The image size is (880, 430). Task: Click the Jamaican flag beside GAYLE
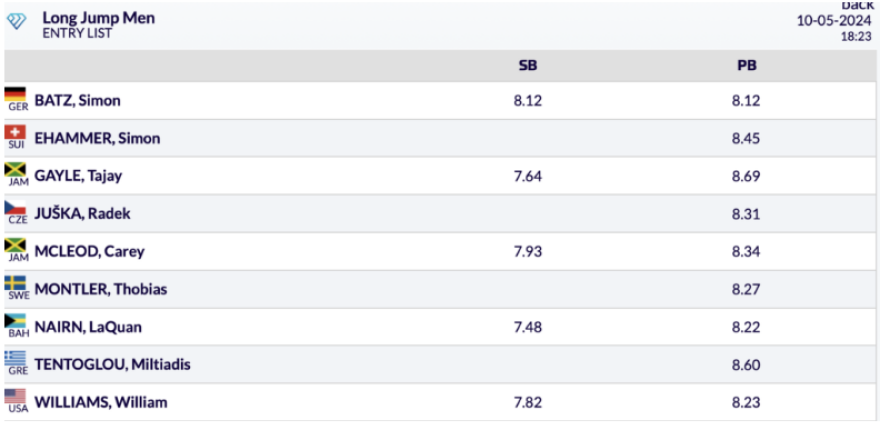pyautogui.click(x=16, y=172)
